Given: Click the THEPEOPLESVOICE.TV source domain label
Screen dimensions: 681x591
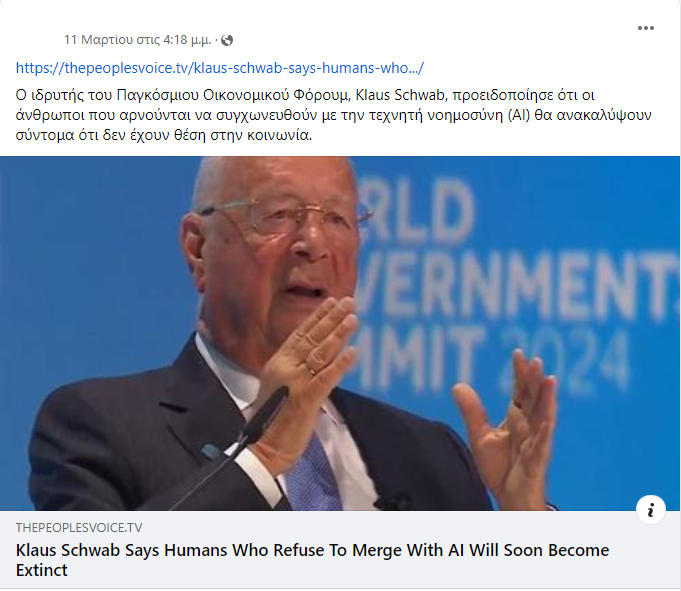Looking at the screenshot, I should click(x=79, y=528).
